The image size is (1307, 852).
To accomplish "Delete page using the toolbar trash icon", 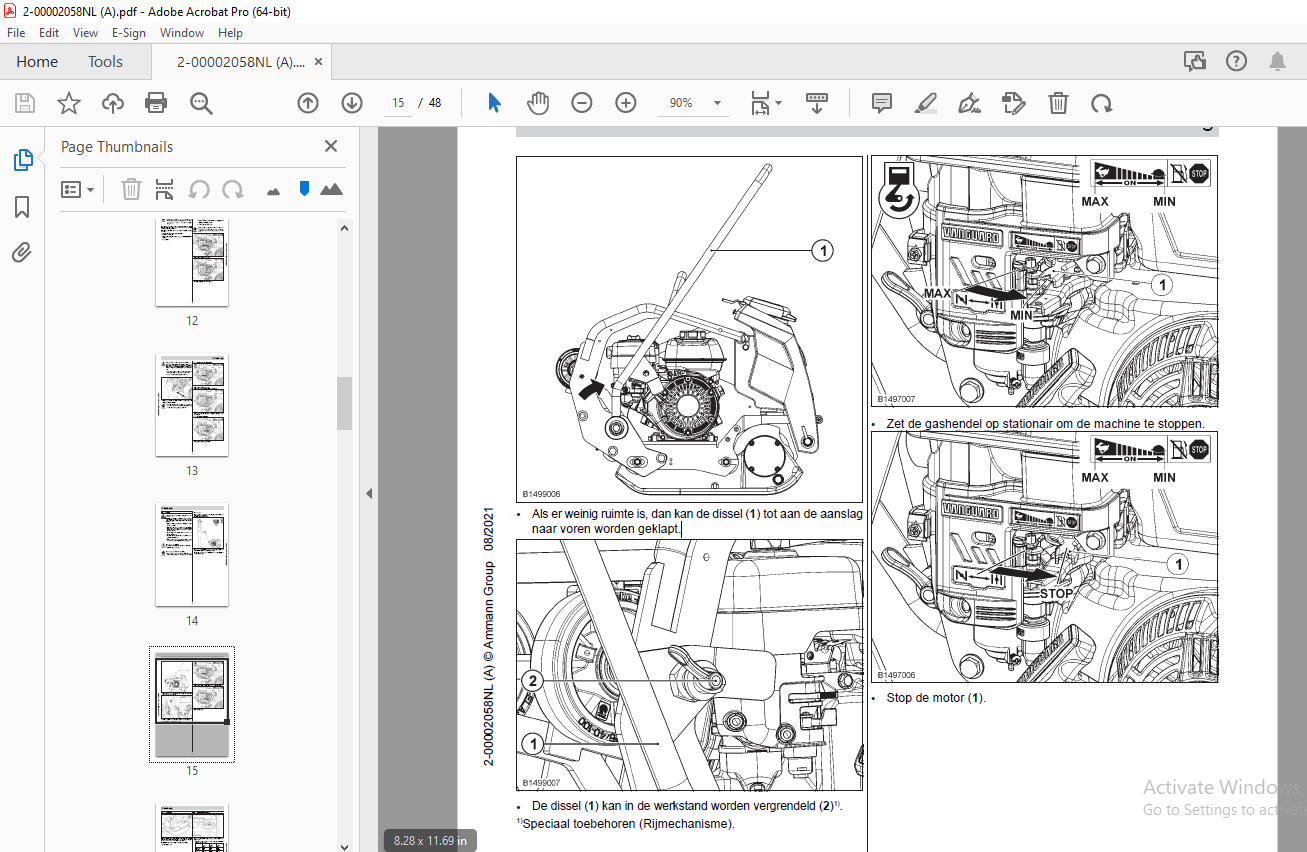I will (x=1058, y=103).
